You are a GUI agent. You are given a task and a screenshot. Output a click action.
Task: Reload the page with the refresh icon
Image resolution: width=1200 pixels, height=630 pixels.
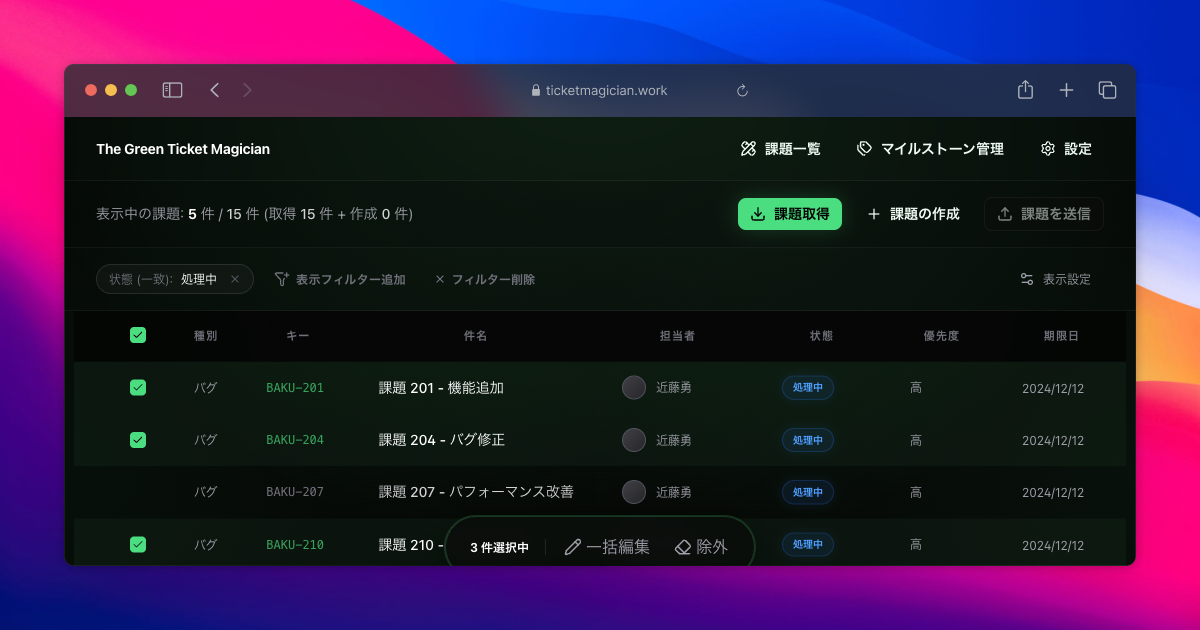(x=742, y=90)
